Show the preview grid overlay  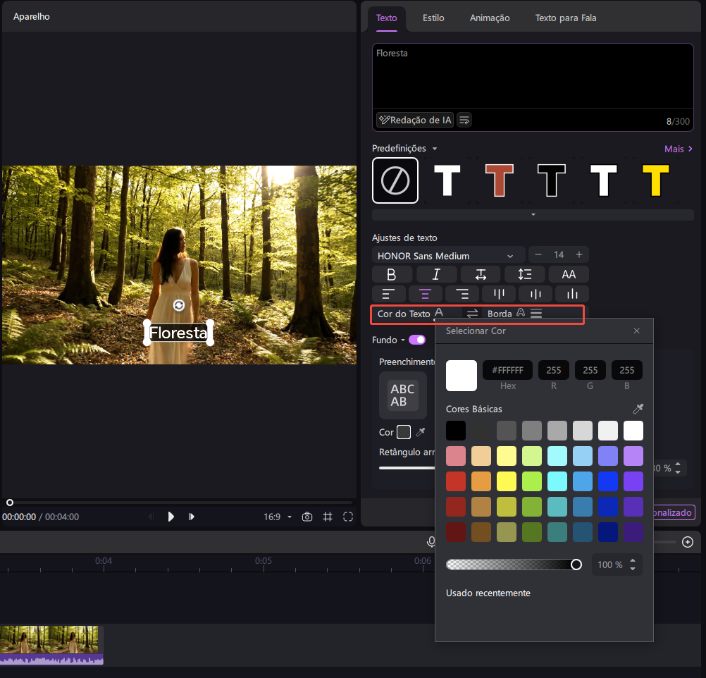pos(327,517)
